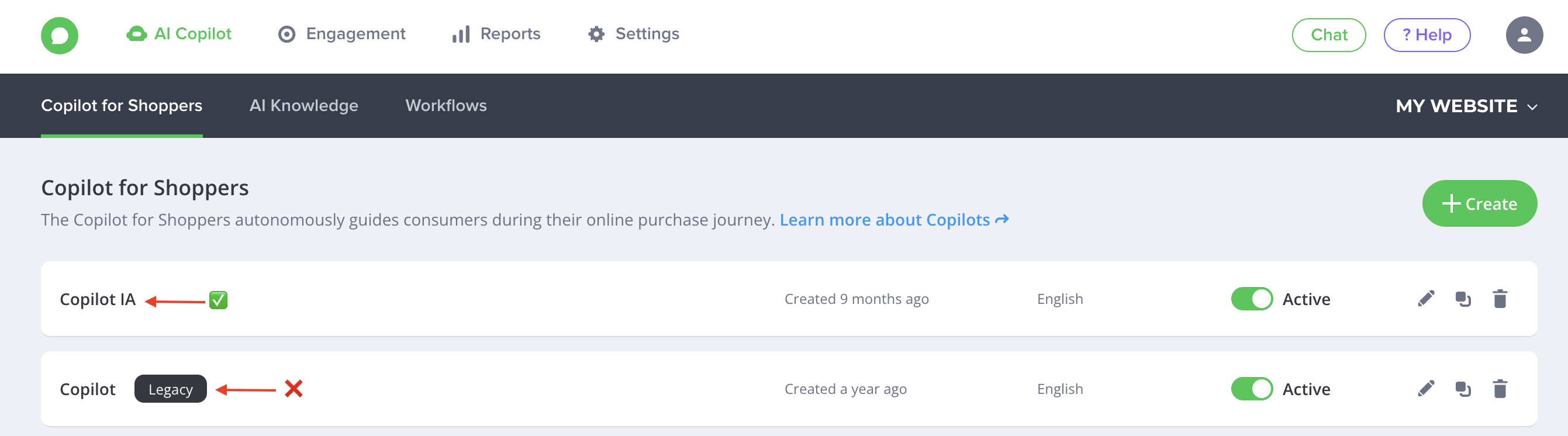Open the Settings menu
This screenshot has height=436, width=1568.
point(634,34)
